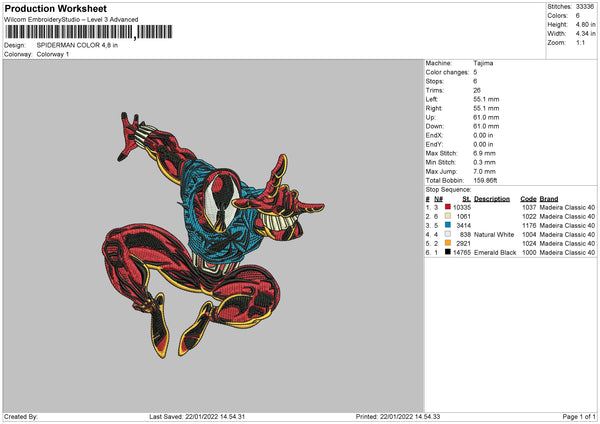Click the 'Stops:' label
The height and width of the screenshot is (424, 600).
coord(435,81)
